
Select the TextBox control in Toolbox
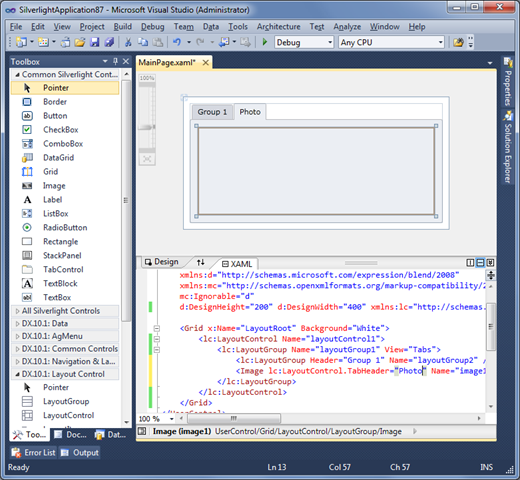point(65,298)
